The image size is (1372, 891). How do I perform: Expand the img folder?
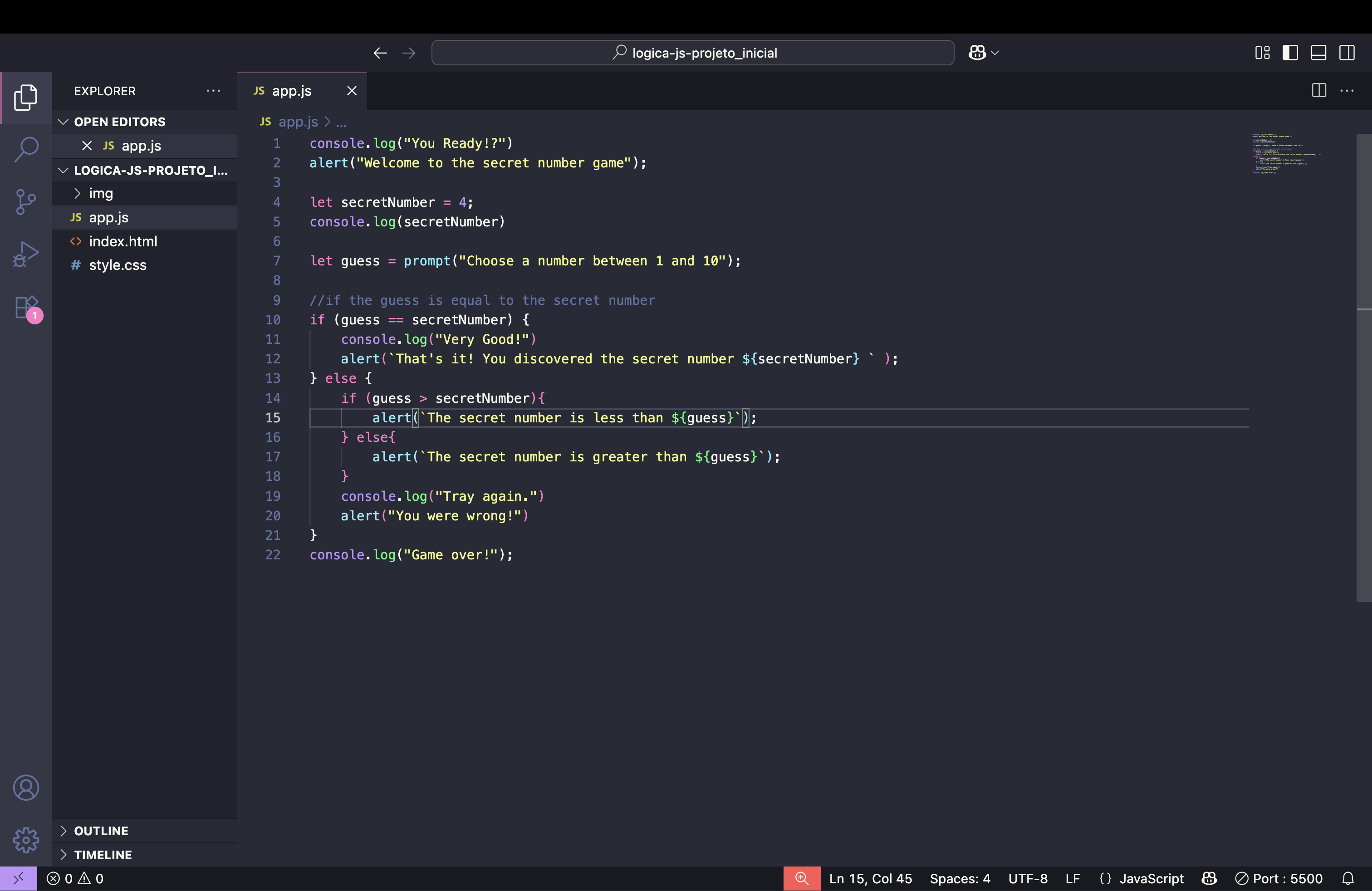[145, 193]
